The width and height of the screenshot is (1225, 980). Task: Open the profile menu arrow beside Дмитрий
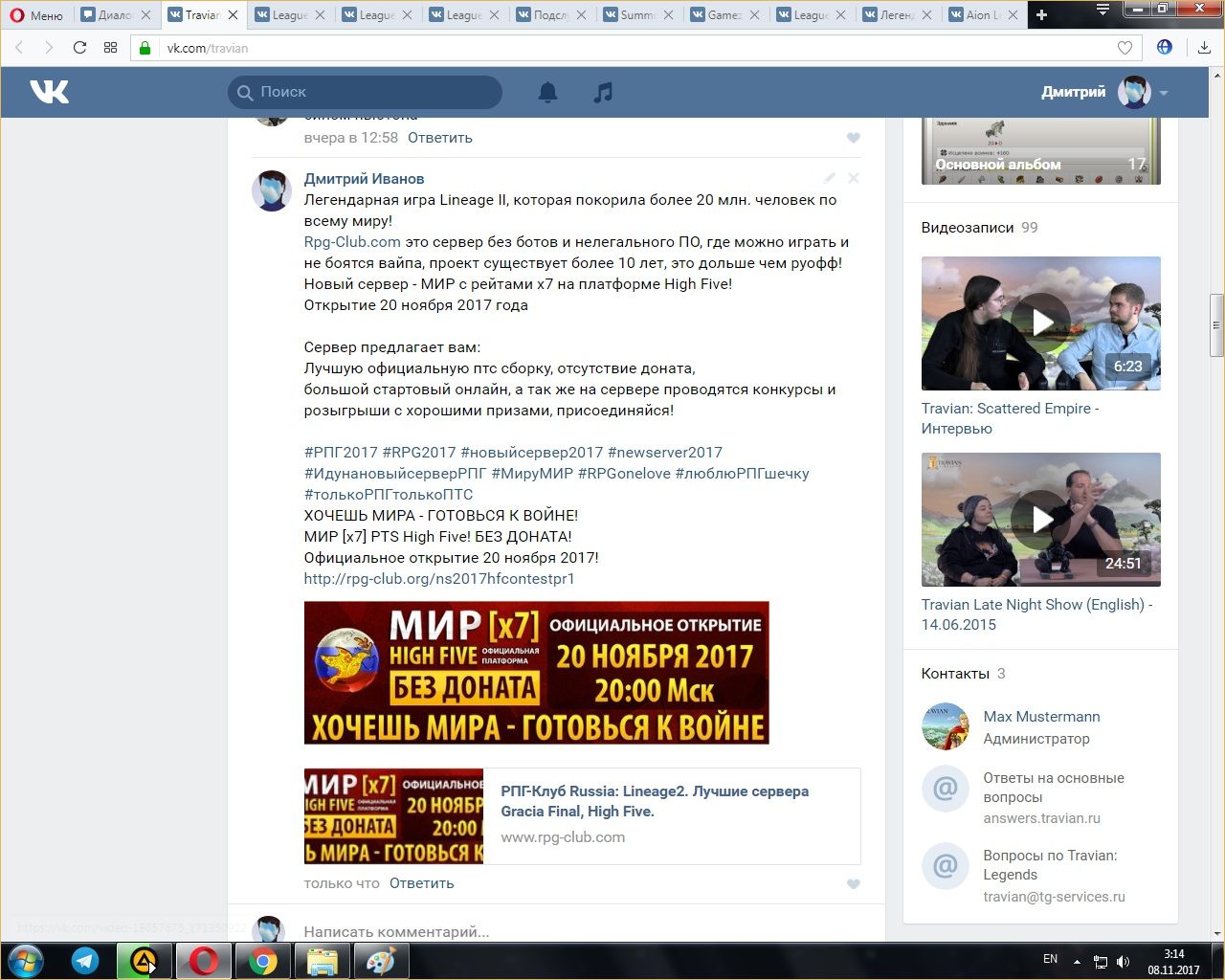(x=1164, y=93)
